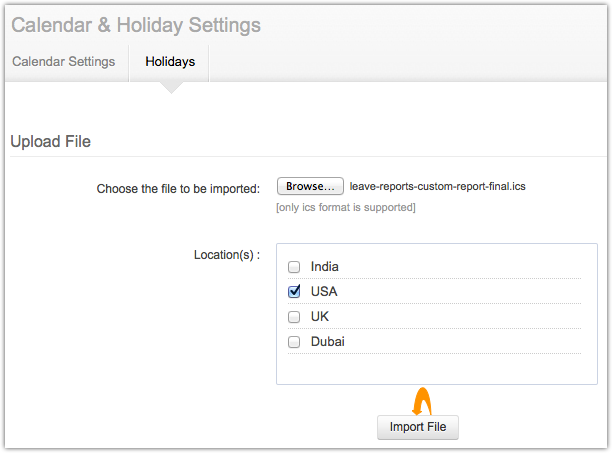
Task: Click the Calendar & Holiday Settings heading
Action: coord(136,24)
